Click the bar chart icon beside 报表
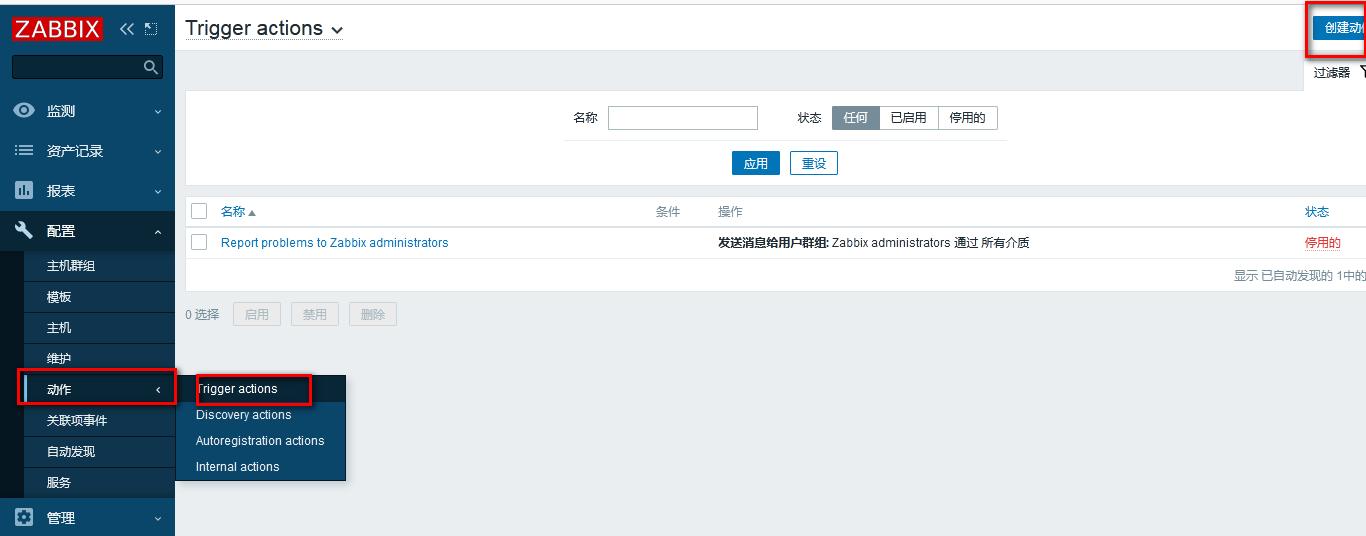This screenshot has height=536, width=1366. [x=24, y=190]
